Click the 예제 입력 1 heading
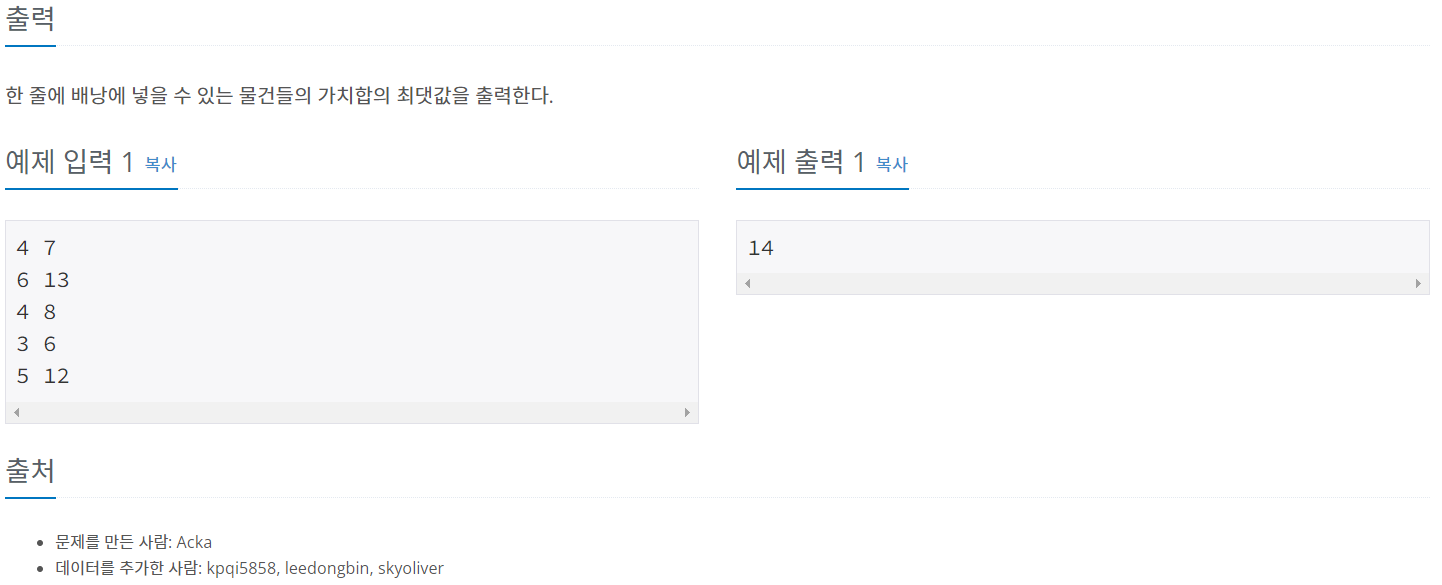Image resolution: width=1442 pixels, height=585 pixels. [x=69, y=160]
